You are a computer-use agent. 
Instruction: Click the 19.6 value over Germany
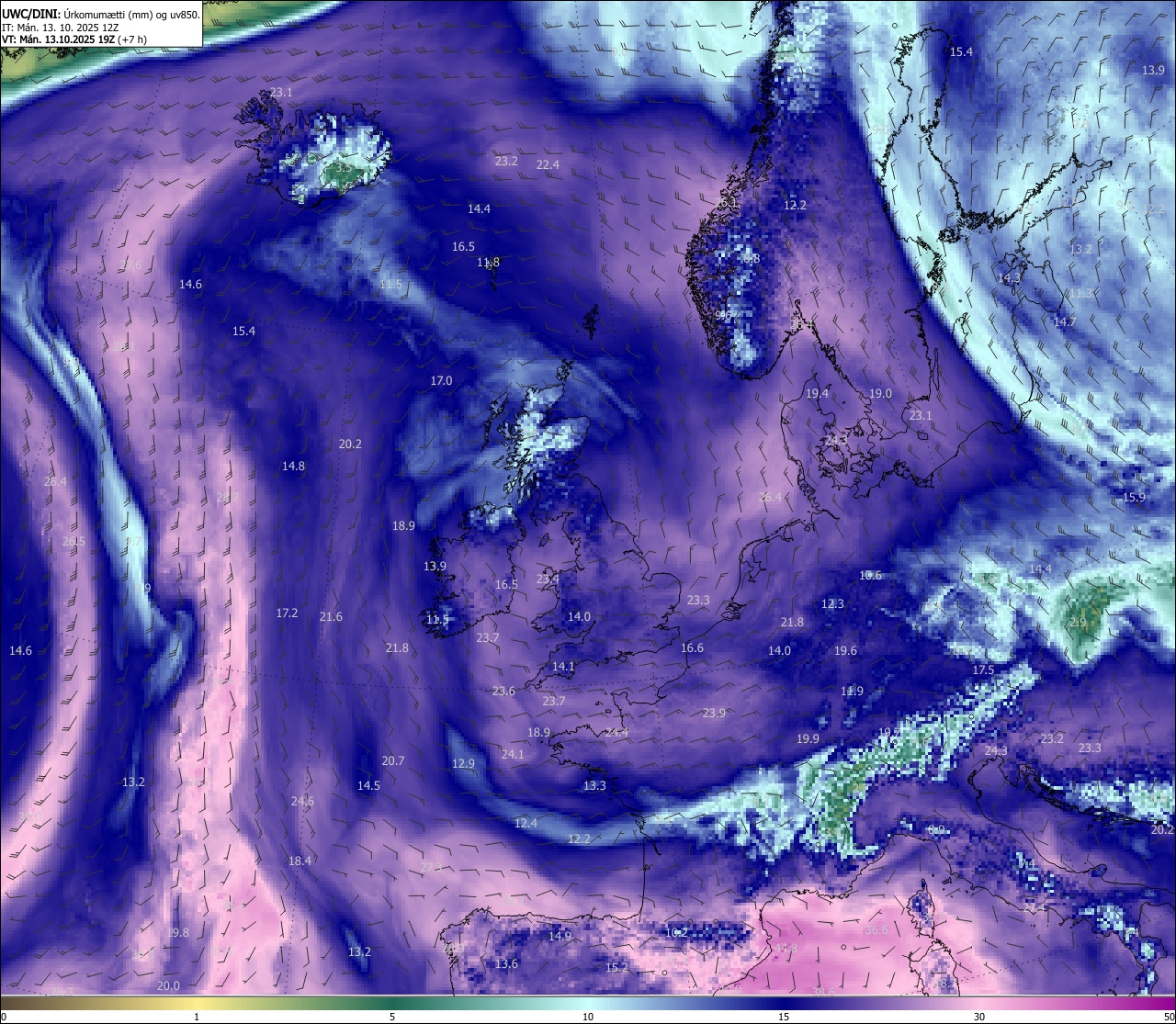click(845, 650)
